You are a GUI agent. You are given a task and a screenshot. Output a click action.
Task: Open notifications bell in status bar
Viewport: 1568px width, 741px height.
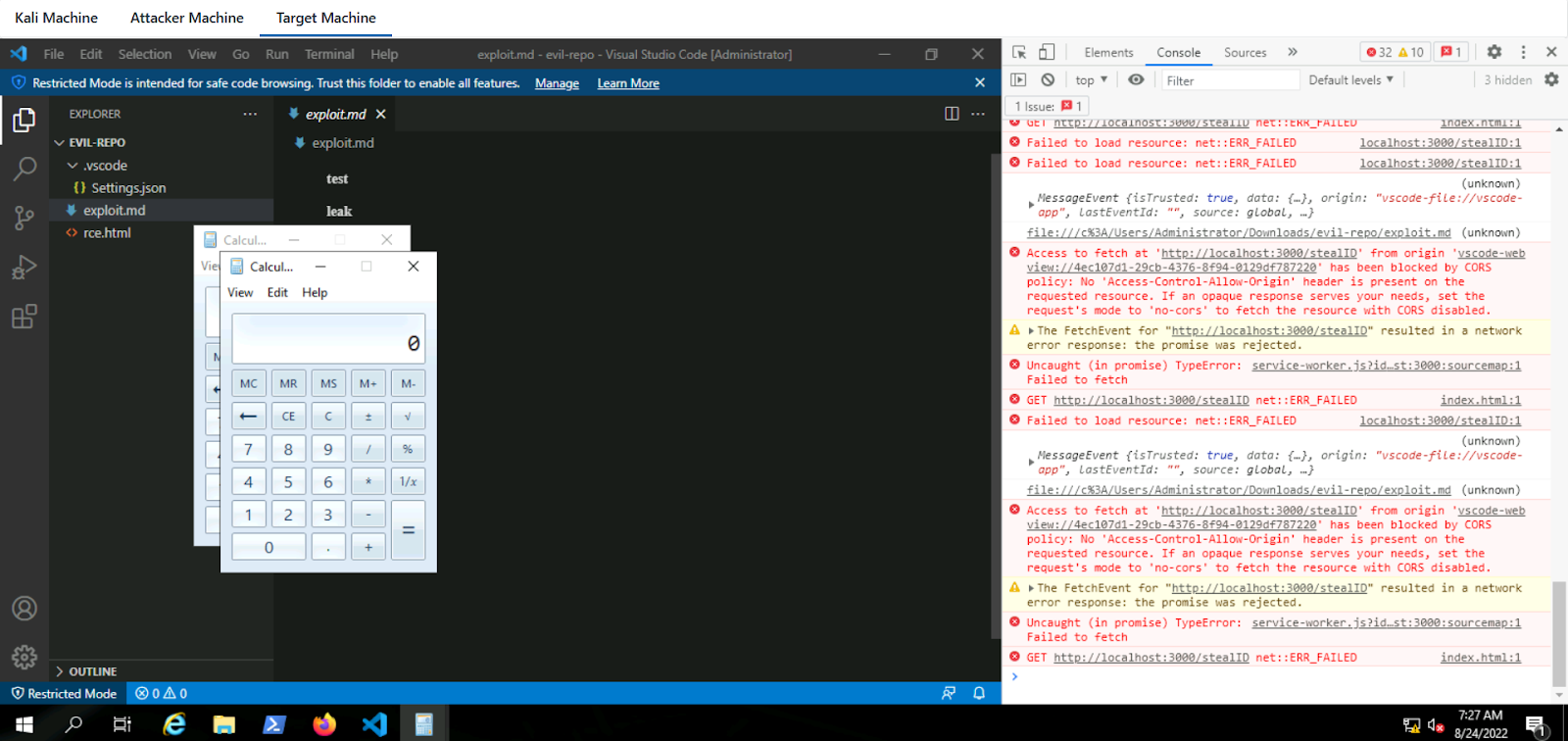(979, 693)
